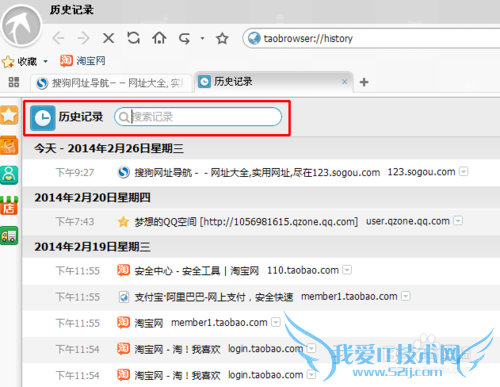
Task: Click the magnifier icon in search box
Action: pyautogui.click(x=124, y=117)
